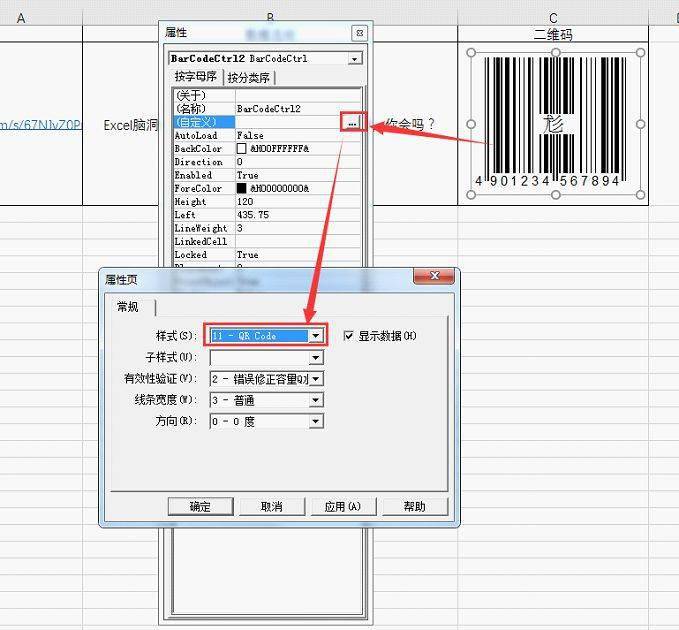Click the Height value 120

[x=245, y=202]
